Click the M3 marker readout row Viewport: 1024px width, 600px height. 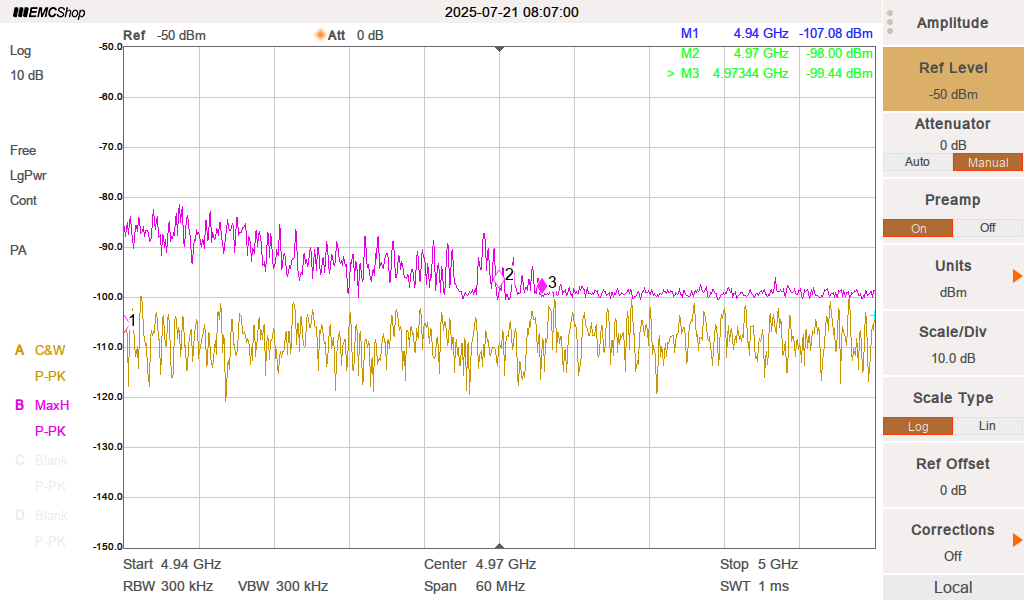(770, 73)
